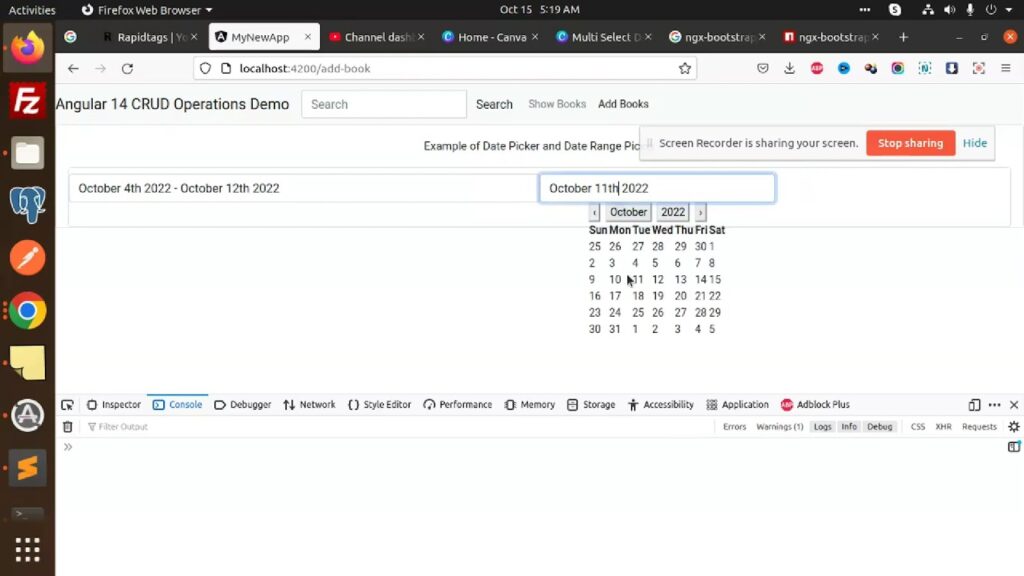Viewport: 1024px width, 576px height.
Task: Switch to Debugger devtools tab
Action: [242, 405]
